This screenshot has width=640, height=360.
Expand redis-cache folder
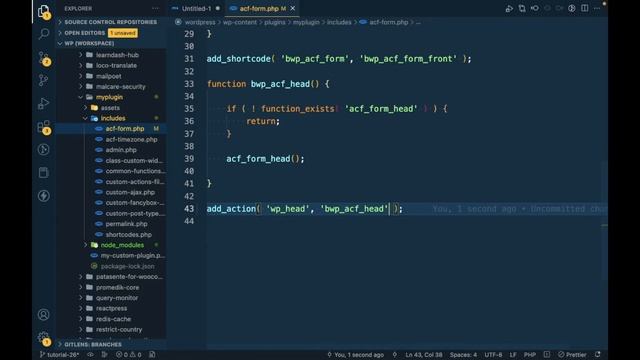(x=113, y=319)
